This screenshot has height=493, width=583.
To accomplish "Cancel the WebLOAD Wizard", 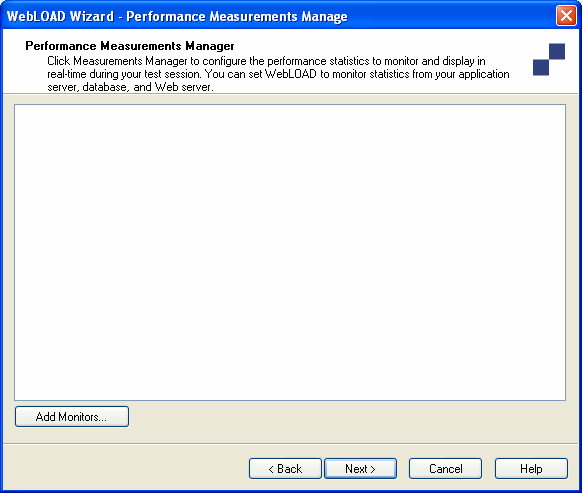I will tap(445, 468).
